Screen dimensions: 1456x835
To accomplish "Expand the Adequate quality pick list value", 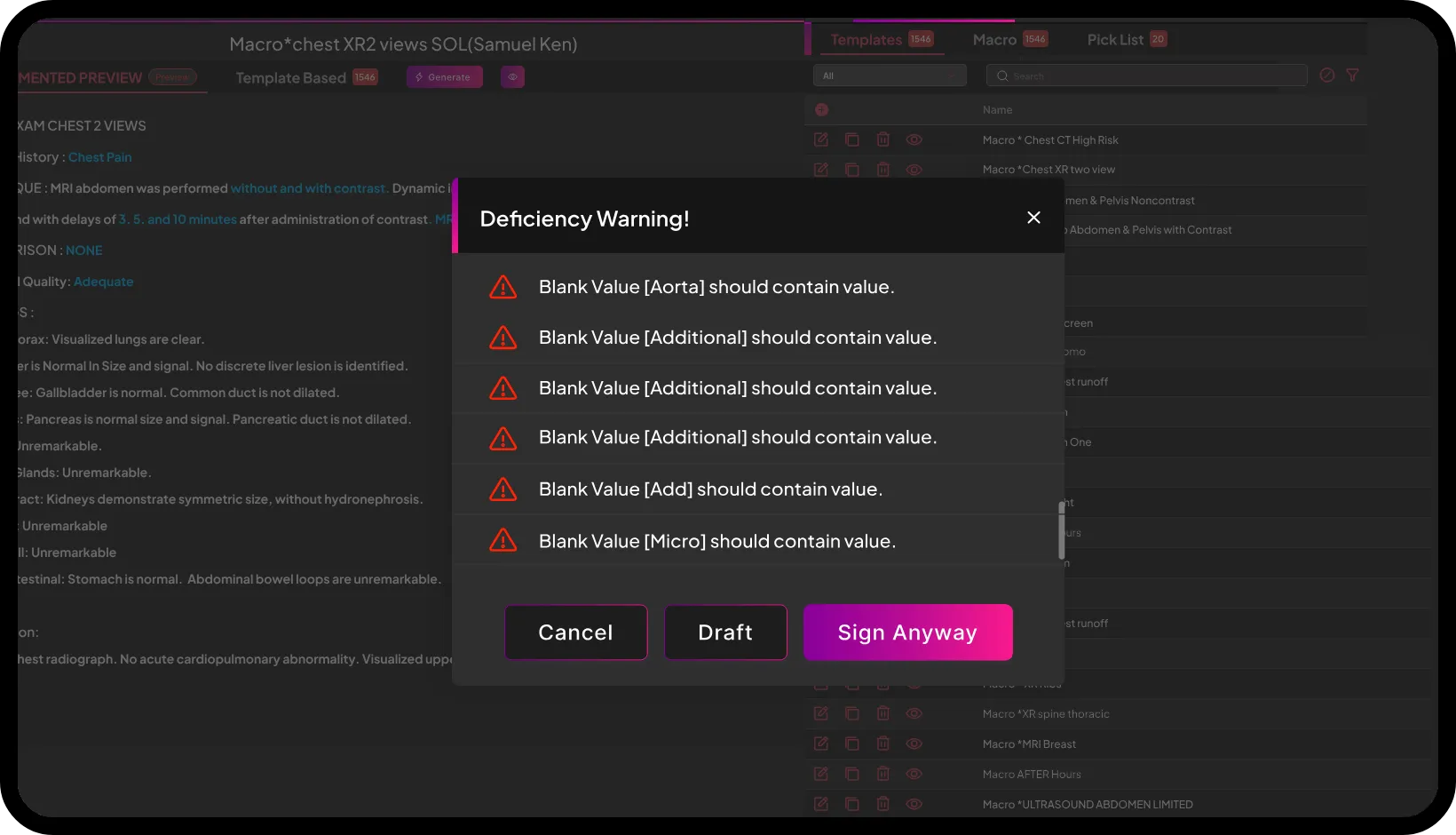I will [x=104, y=282].
